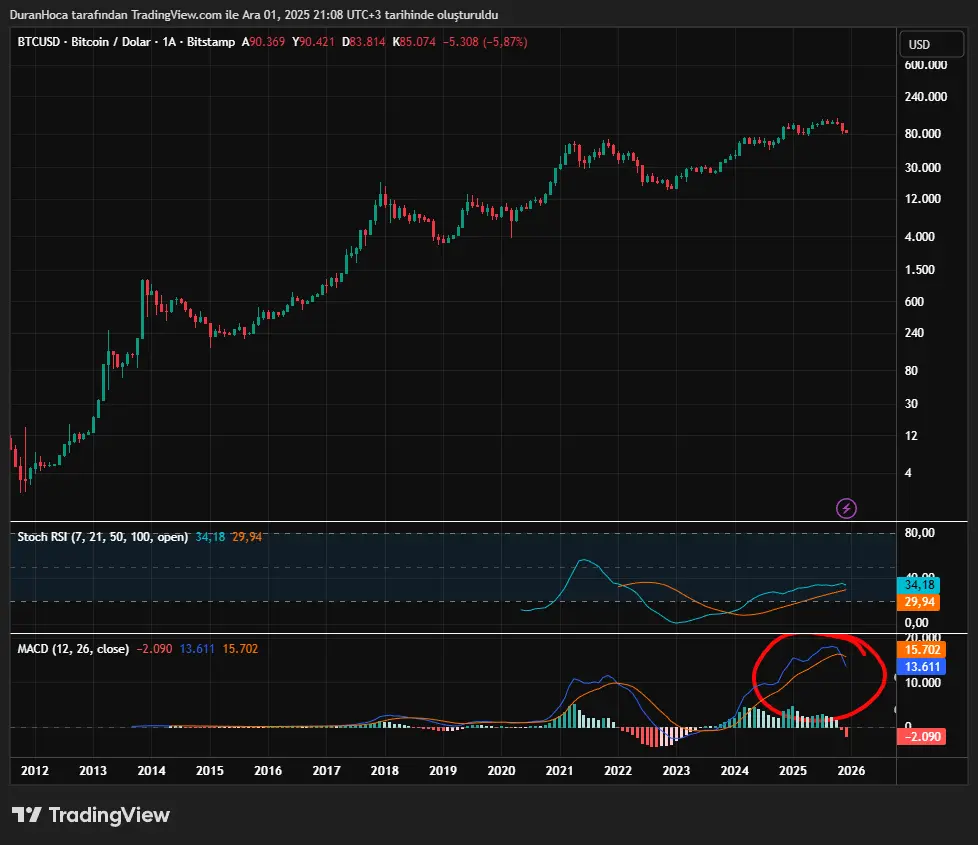978x845 pixels.
Task: Click the 4.000 price axis label
Action: tap(919, 236)
